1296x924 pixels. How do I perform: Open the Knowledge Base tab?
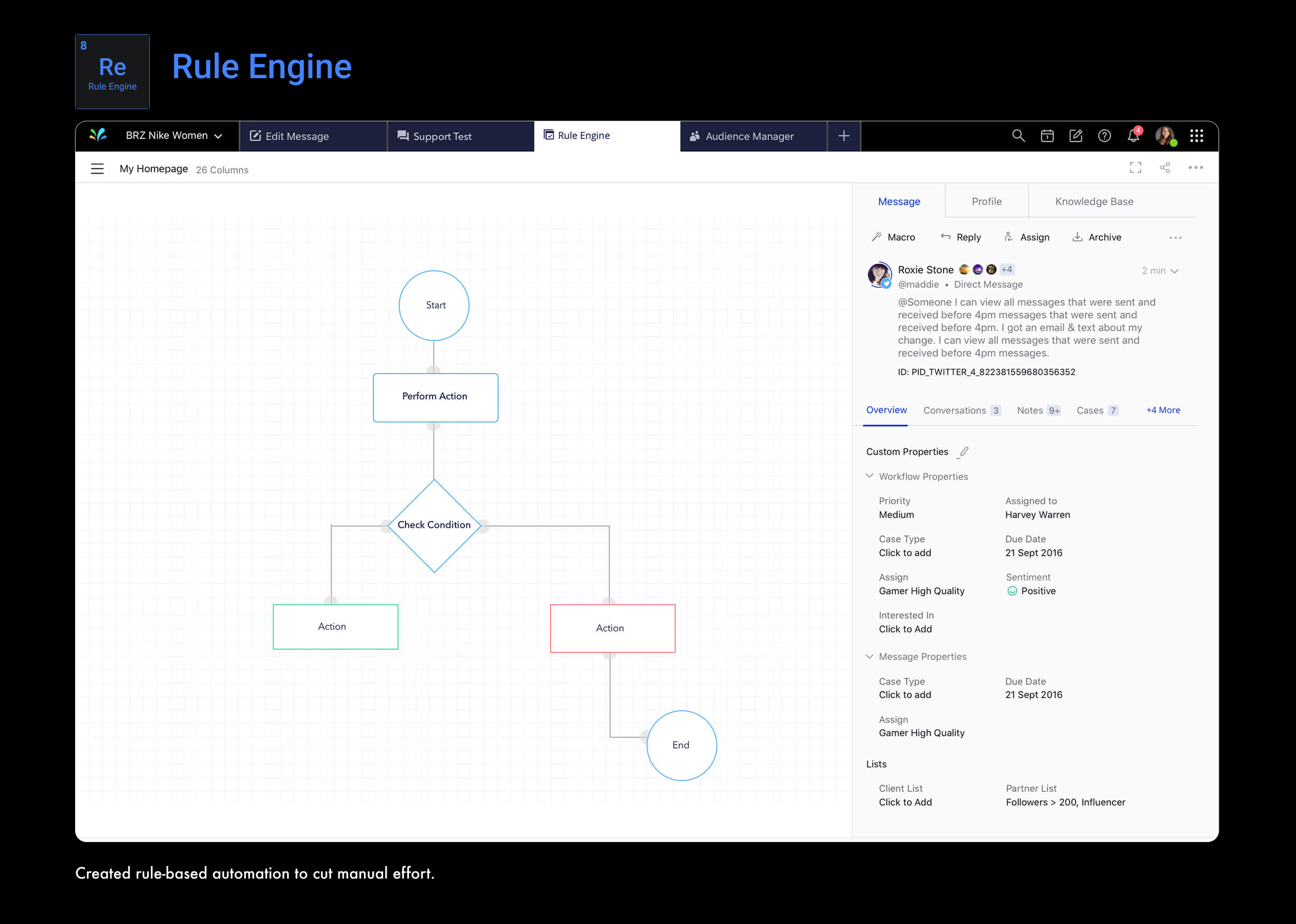point(1093,202)
